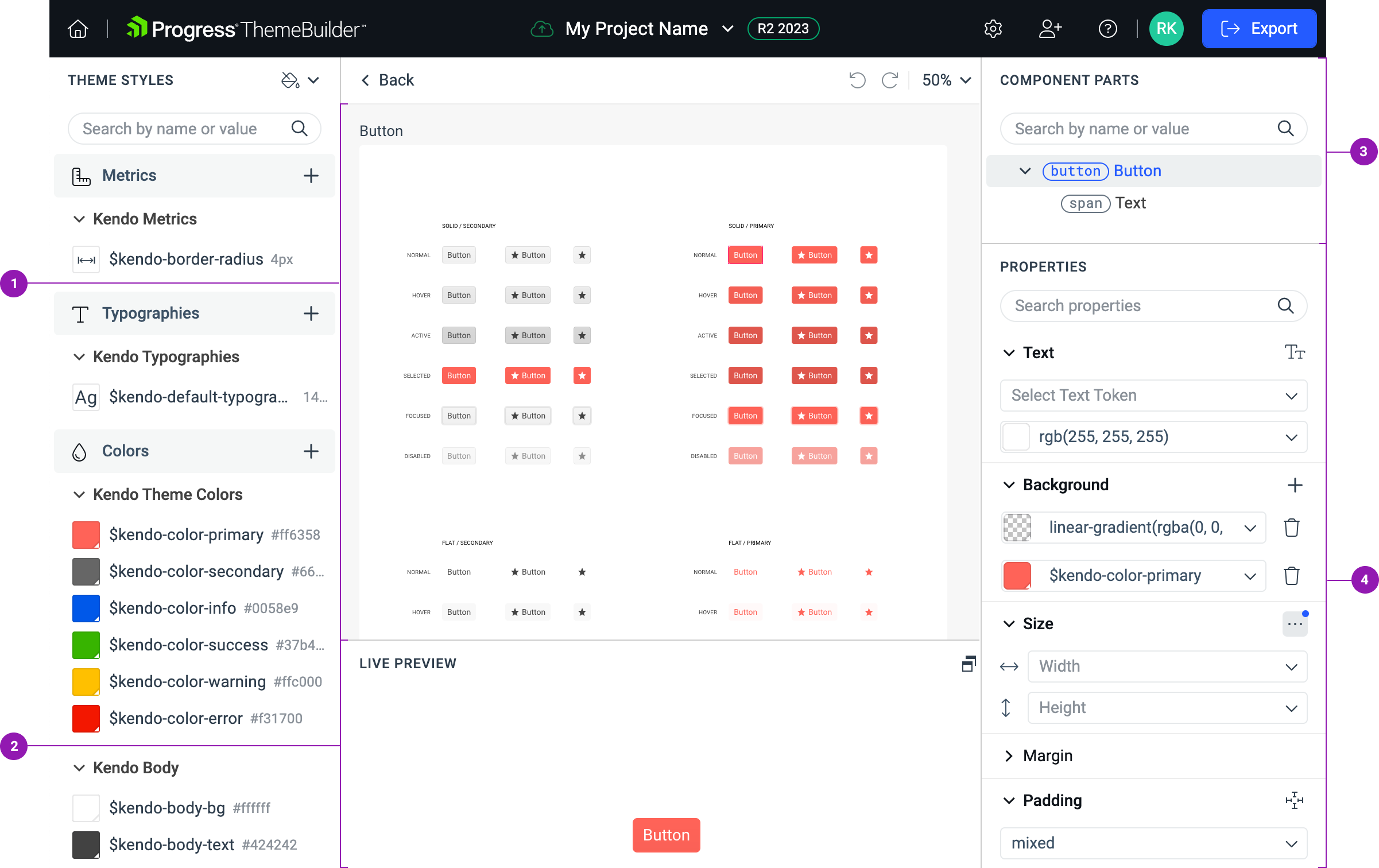Click the Back link

388,80
